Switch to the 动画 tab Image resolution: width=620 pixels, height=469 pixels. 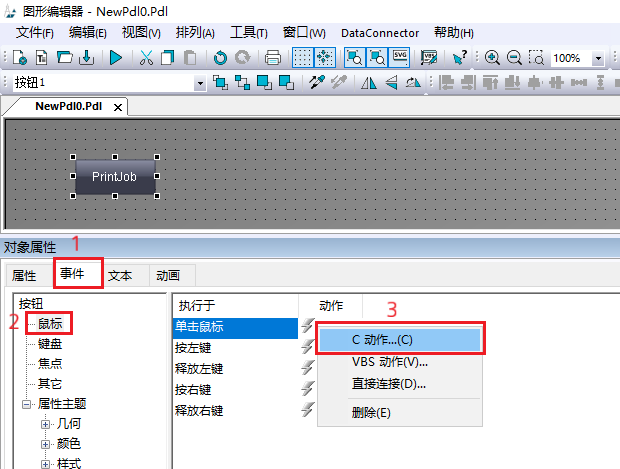[x=168, y=276]
